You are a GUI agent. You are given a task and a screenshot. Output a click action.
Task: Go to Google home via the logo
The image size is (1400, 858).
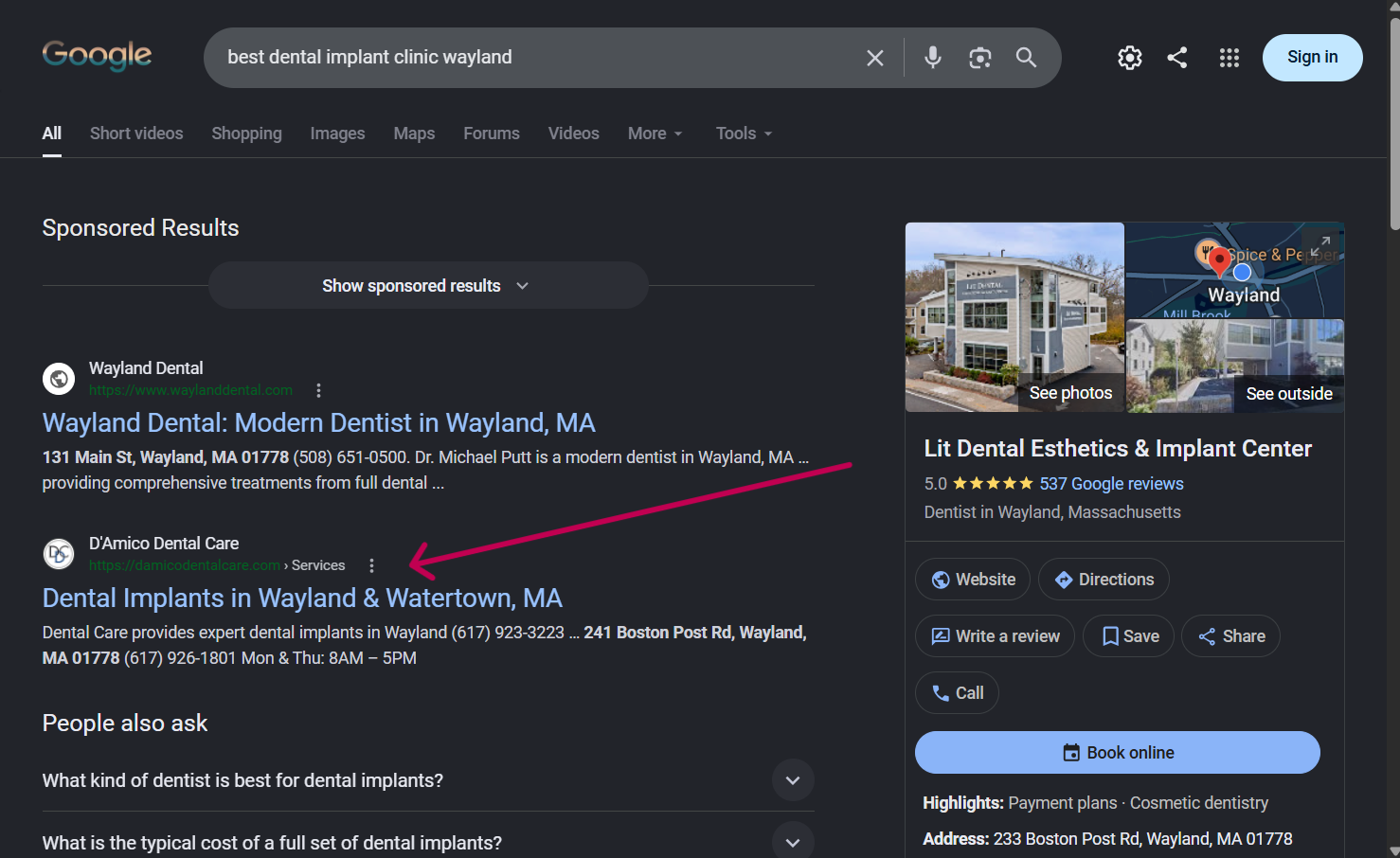pos(97,55)
